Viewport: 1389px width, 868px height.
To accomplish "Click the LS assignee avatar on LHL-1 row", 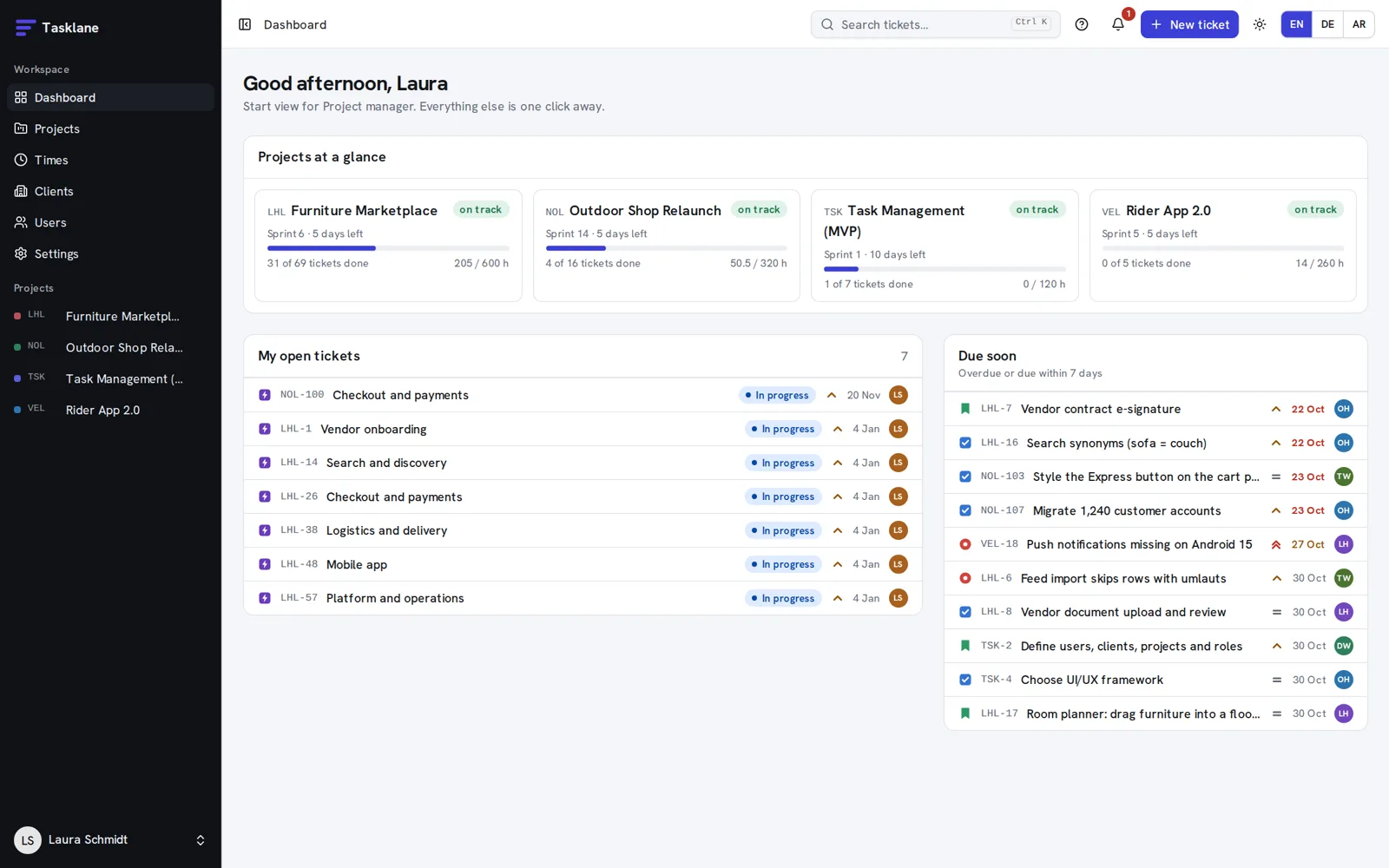I will 899,429.
